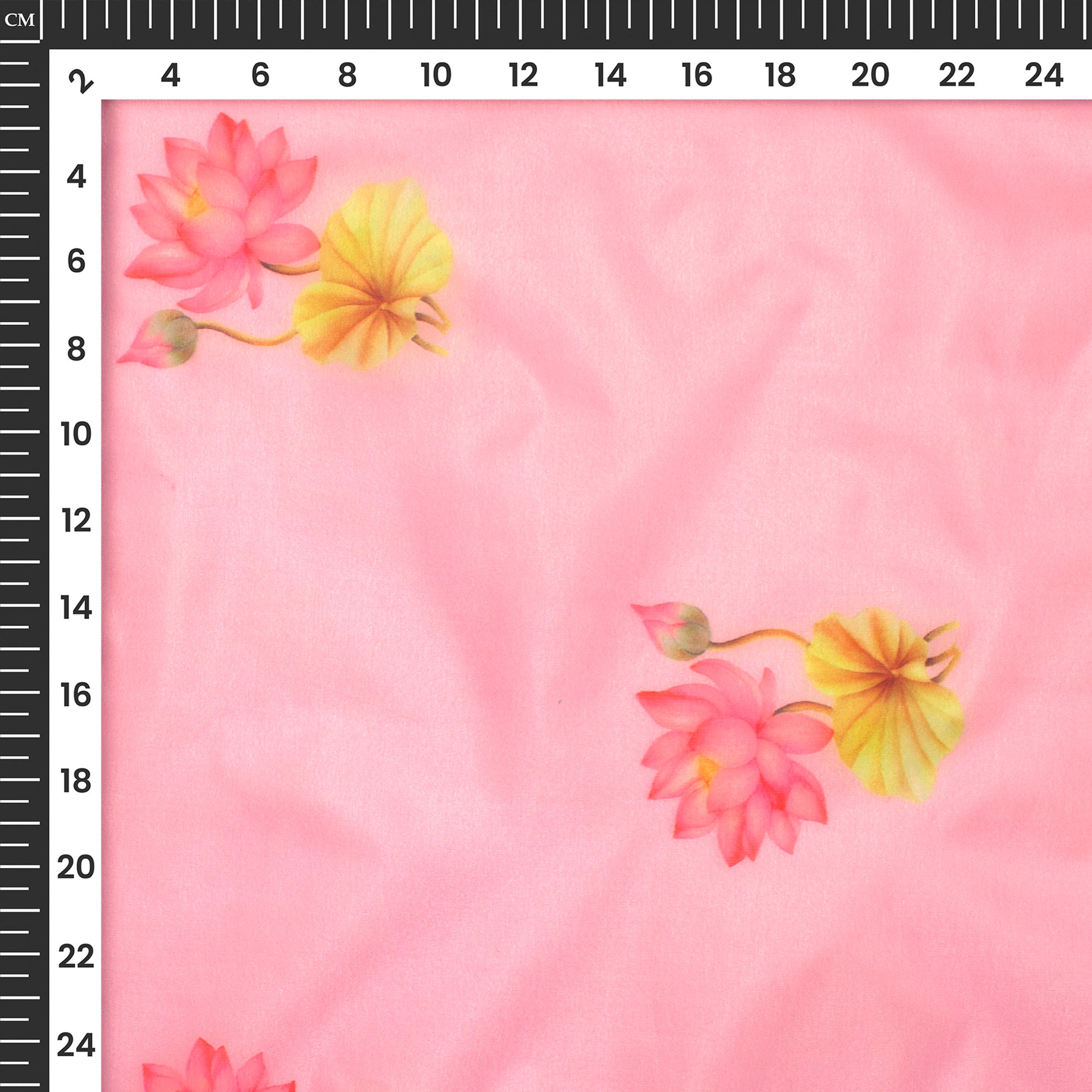
Task: Click the rotated 2 at ruler corner
Action: 81,81
